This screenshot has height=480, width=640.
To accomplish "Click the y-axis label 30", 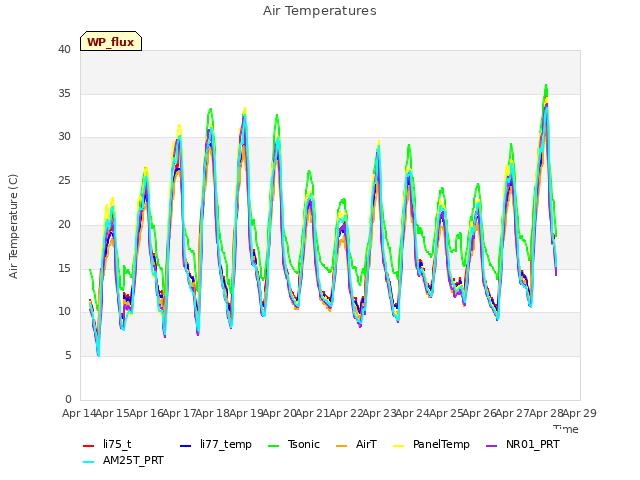I will (64, 137).
